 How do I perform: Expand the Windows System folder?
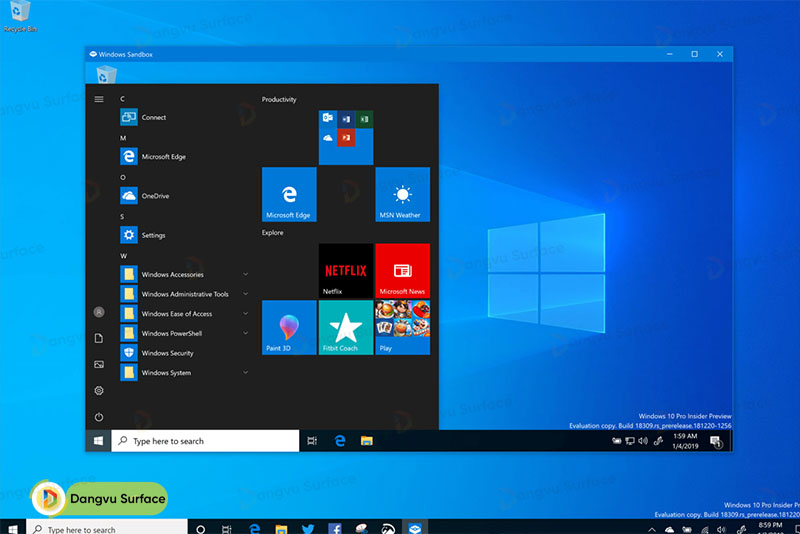tap(185, 372)
